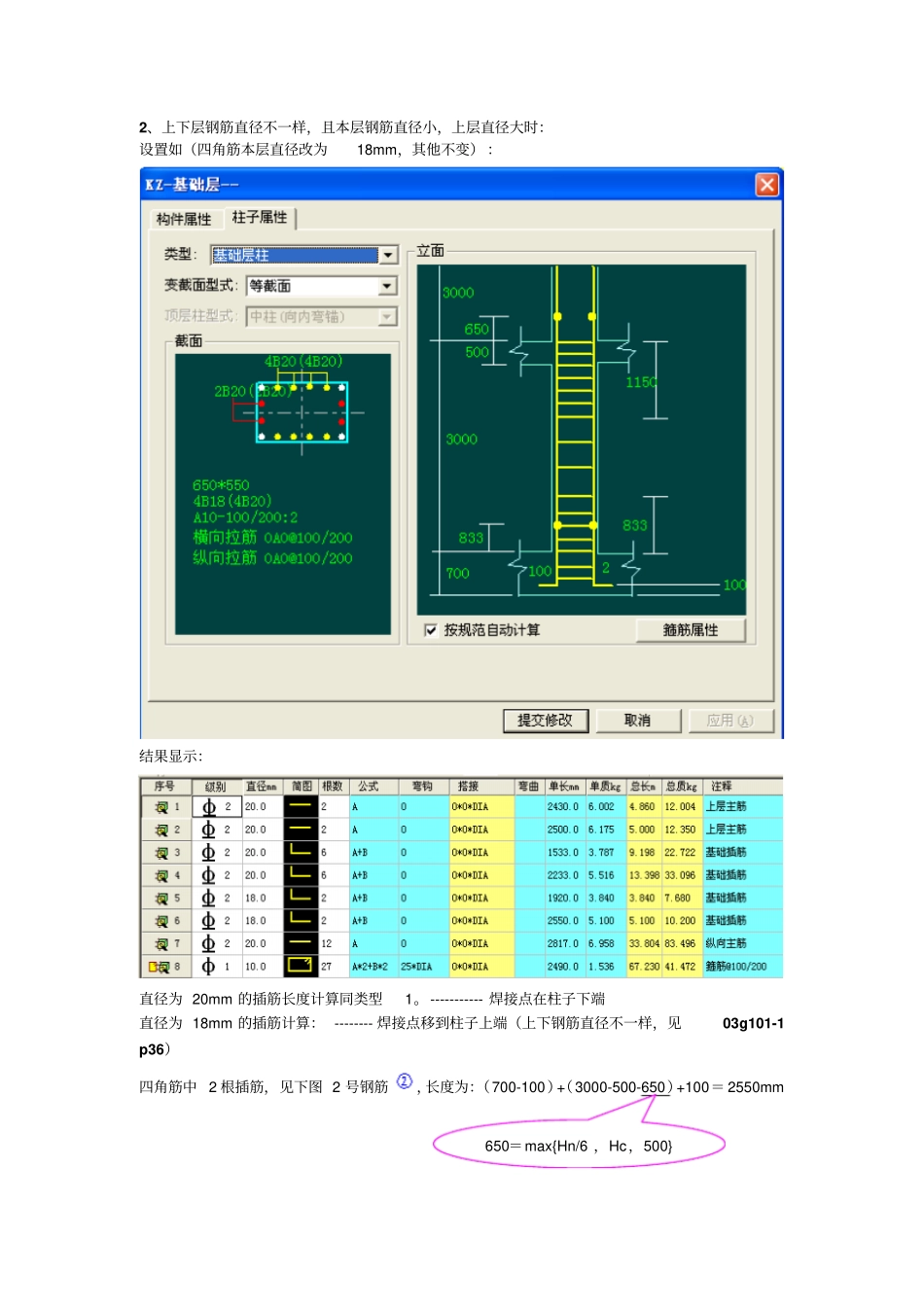The width and height of the screenshot is (924, 1308).
Task: Open the 变截面型式 dropdown arrow
Action: click(x=388, y=286)
